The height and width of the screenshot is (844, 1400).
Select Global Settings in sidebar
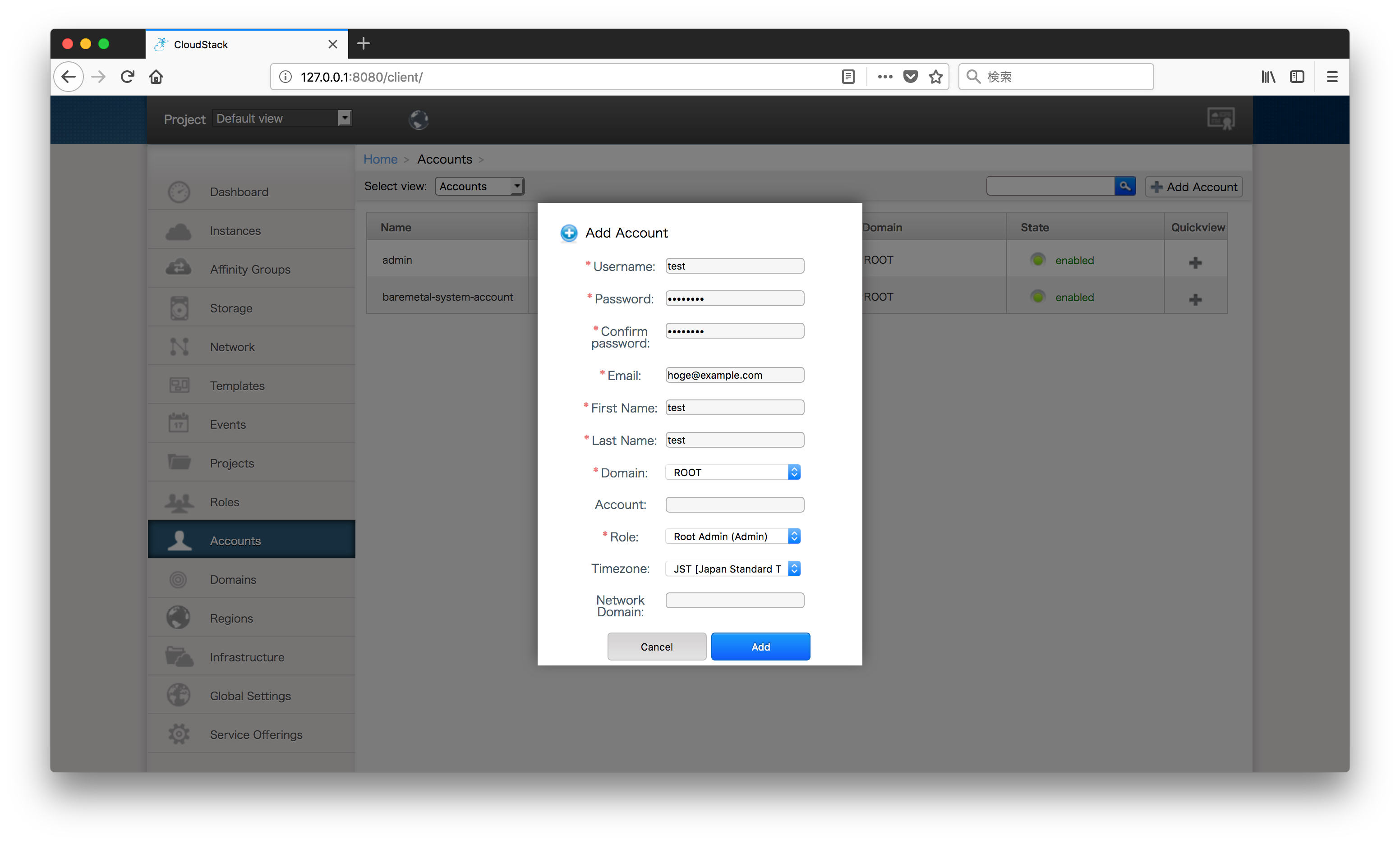pyautogui.click(x=251, y=695)
